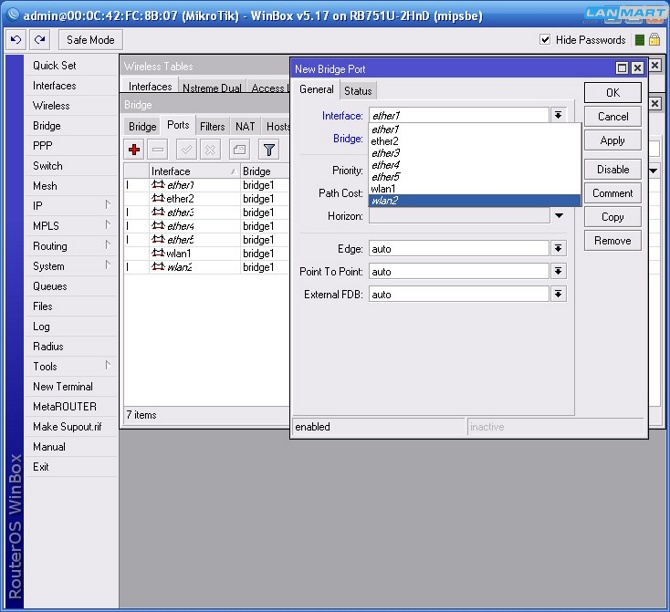Image resolution: width=670 pixels, height=612 pixels.
Task: Click the checkmark enable icon in Bridge toolbar
Action: pyautogui.click(x=186, y=150)
